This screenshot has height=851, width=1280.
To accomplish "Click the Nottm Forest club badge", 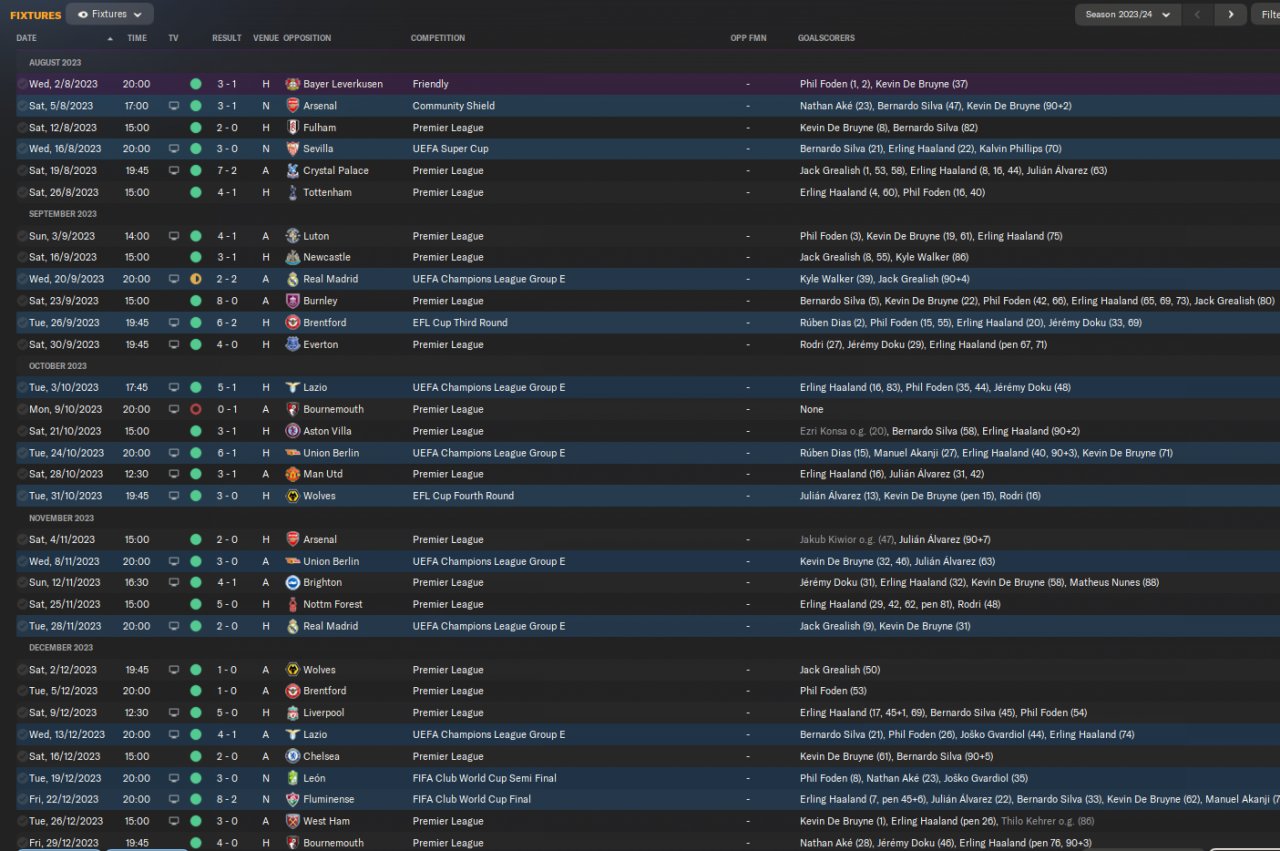I will [292, 605].
